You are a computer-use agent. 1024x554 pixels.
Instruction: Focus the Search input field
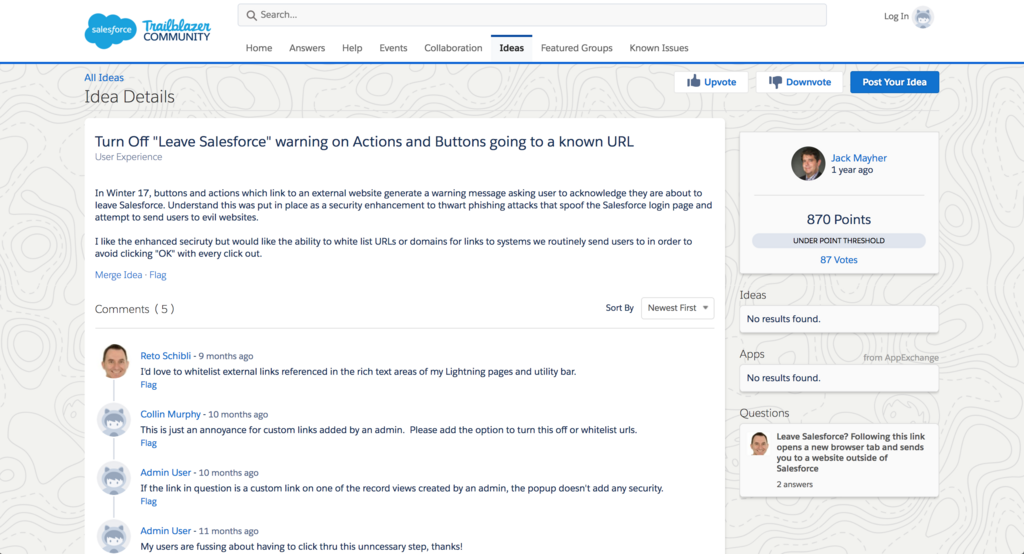pos(532,15)
